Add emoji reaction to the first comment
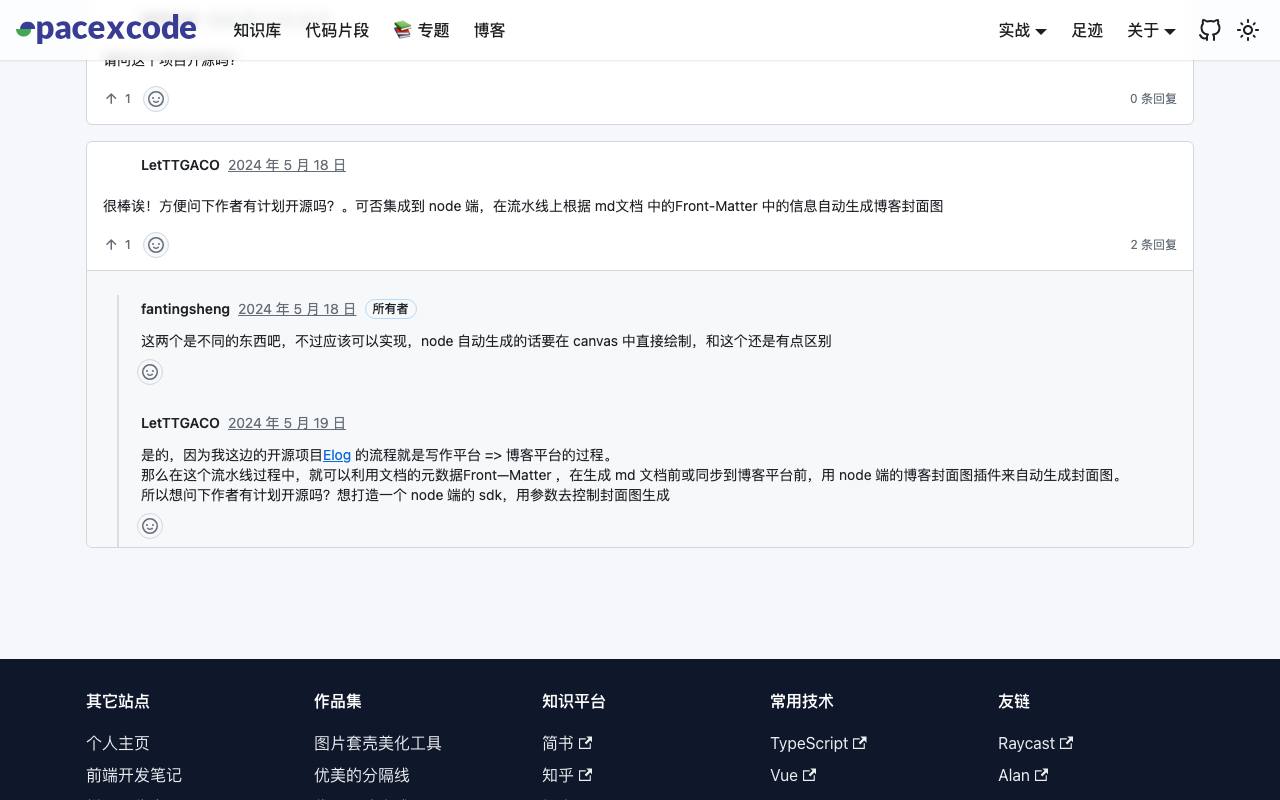The height and width of the screenshot is (800, 1280). click(x=156, y=99)
